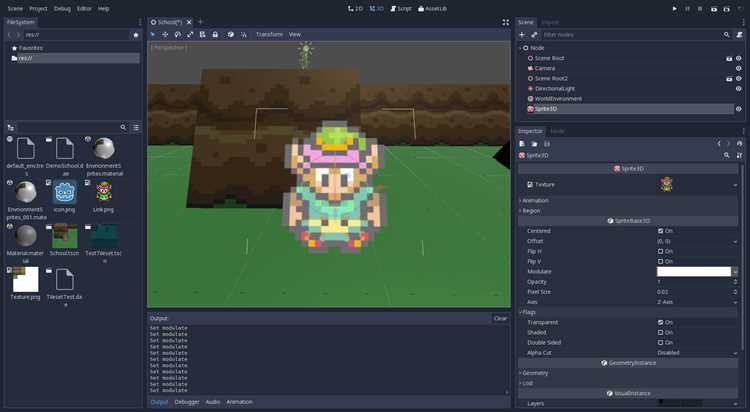Select the Rotate mode tool

point(177,34)
